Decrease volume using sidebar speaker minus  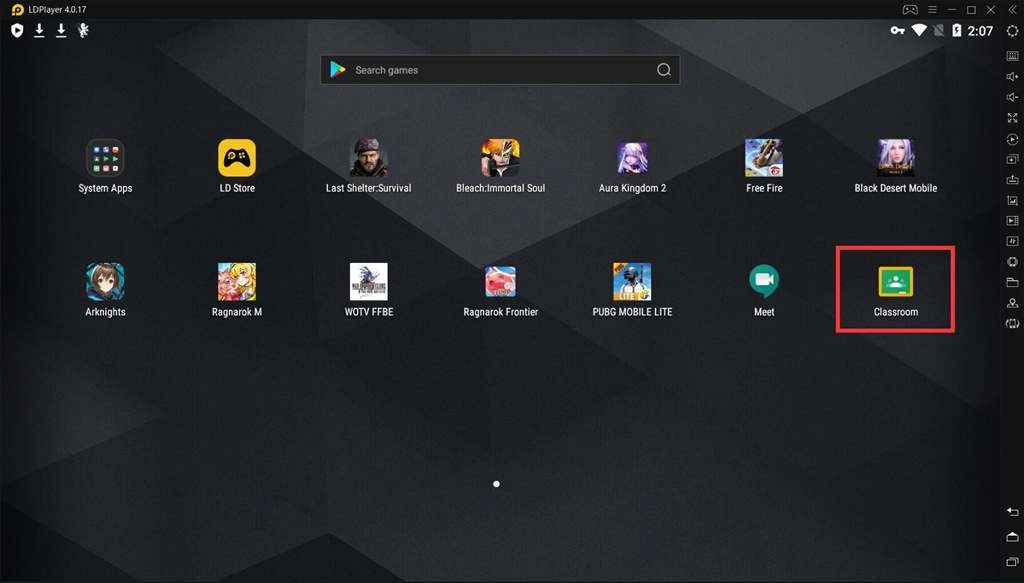[x=1012, y=97]
